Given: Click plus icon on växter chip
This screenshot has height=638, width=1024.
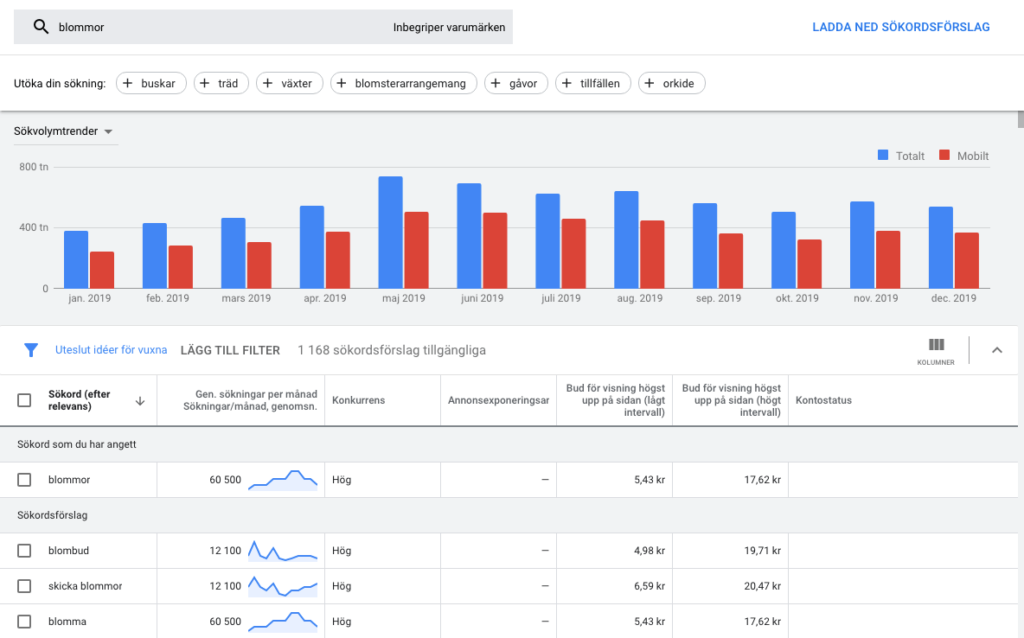Looking at the screenshot, I should tap(268, 83).
